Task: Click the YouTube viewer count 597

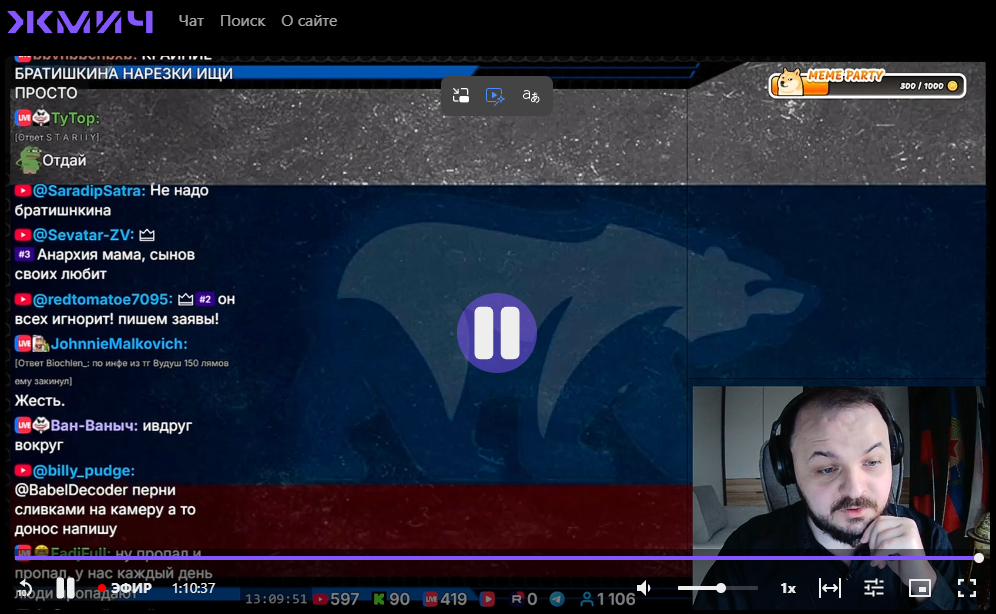Action: pos(337,599)
